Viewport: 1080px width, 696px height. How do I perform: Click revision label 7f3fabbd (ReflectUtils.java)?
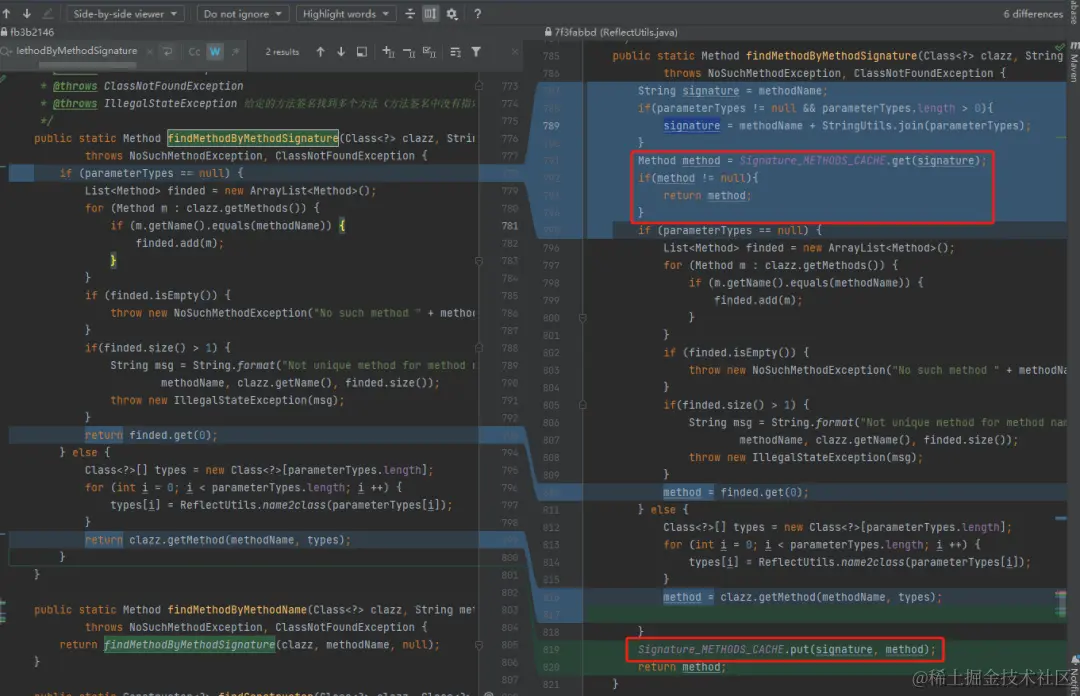(616, 32)
